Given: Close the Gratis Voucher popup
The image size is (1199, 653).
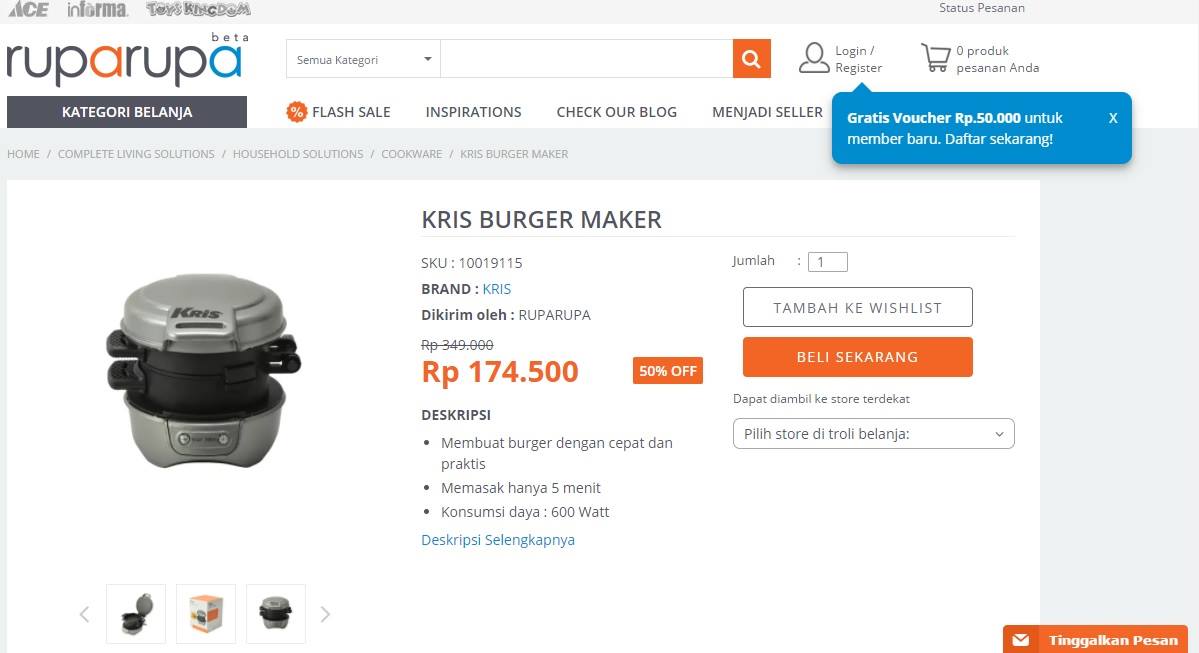Looking at the screenshot, I should (1113, 118).
